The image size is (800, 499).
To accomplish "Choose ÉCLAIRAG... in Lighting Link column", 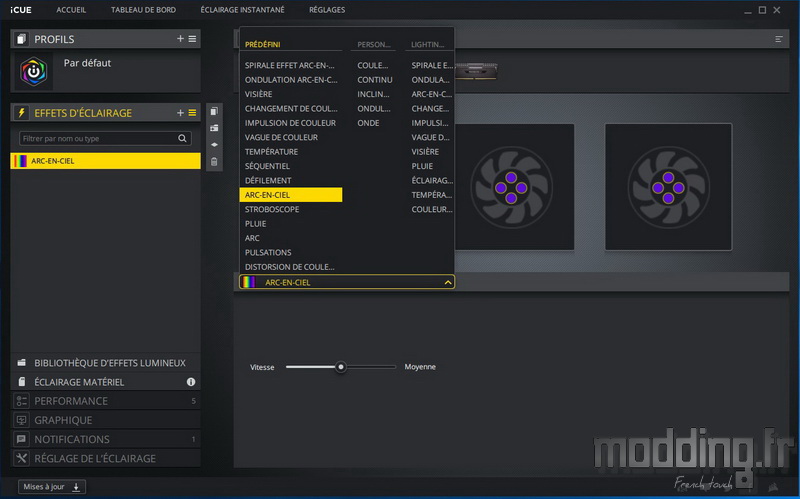I will click(x=432, y=180).
